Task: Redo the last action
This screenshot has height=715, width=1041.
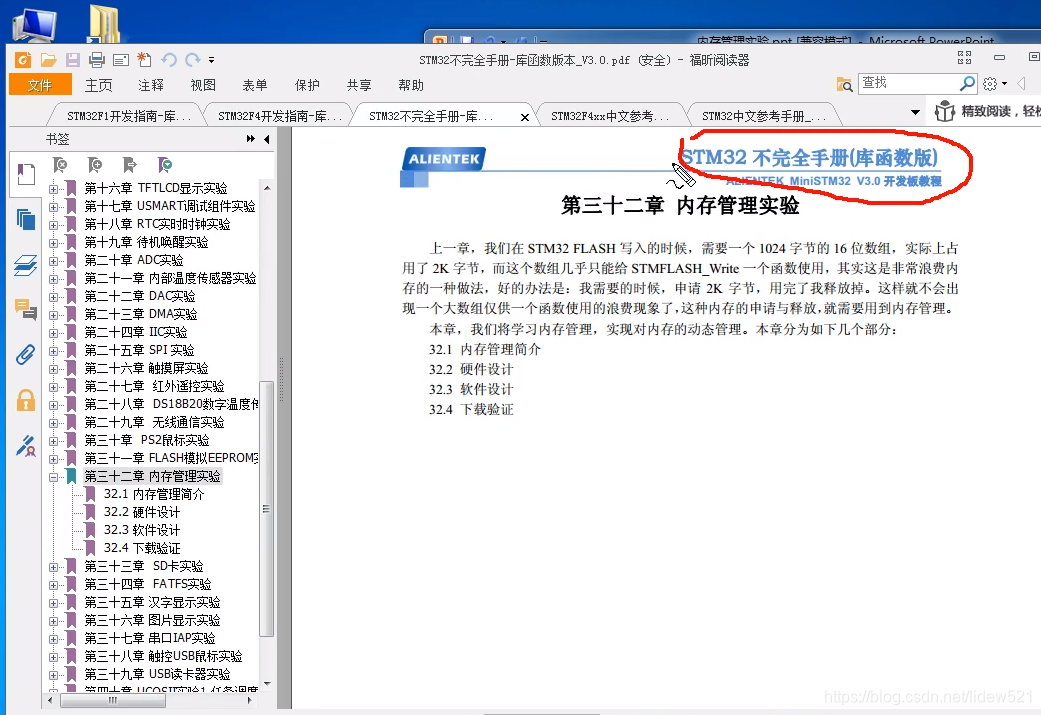Action: coord(193,60)
